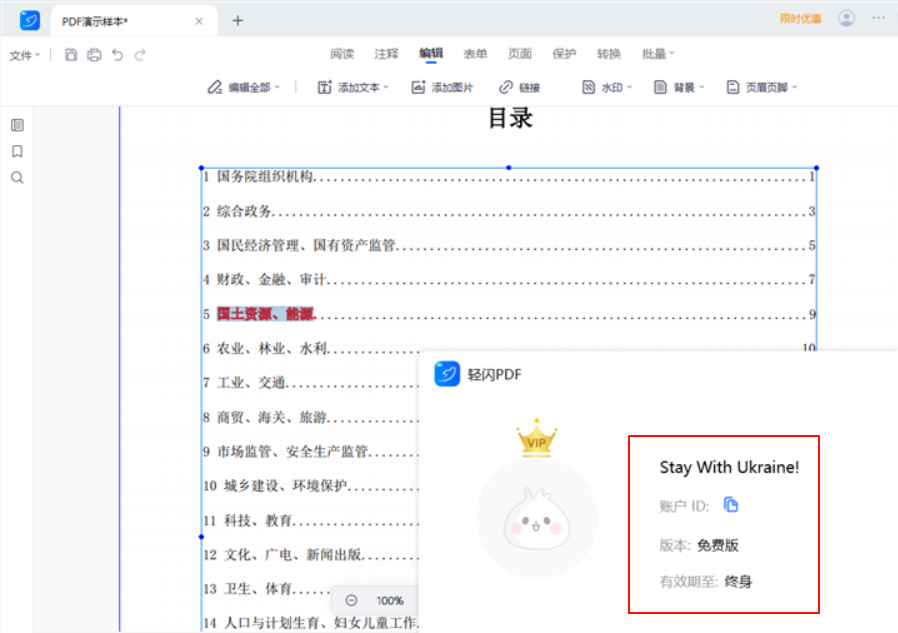The width and height of the screenshot is (898, 633).
Task: Switch to the 转换 (Convert) tab
Action: [609, 54]
